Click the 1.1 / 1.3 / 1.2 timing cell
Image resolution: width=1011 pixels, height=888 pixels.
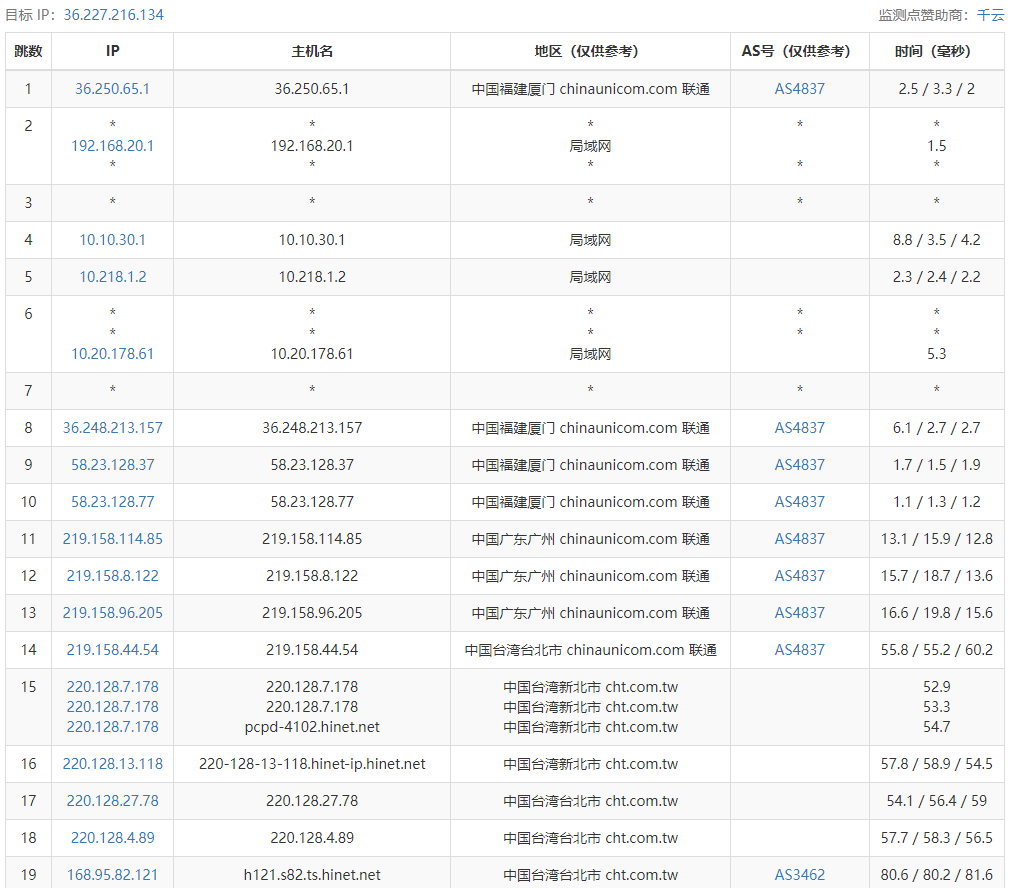click(937, 502)
